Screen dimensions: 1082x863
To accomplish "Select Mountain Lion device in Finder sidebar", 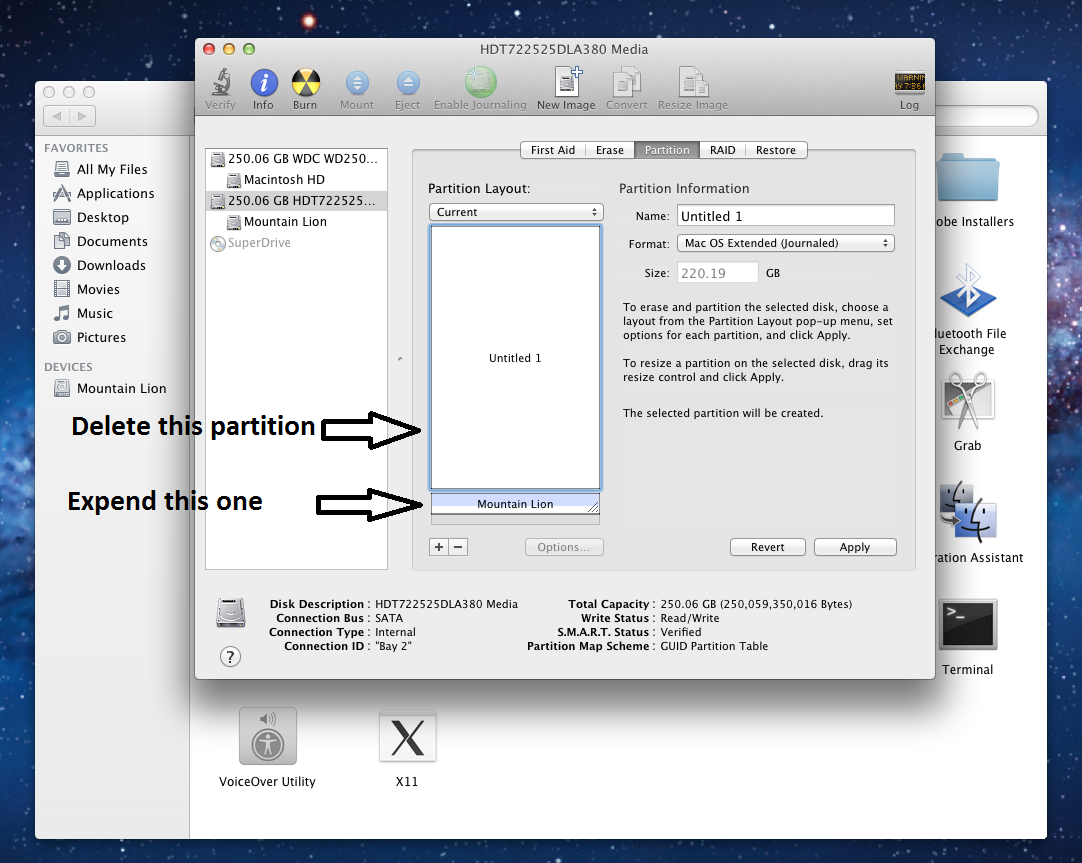I will [x=112, y=388].
